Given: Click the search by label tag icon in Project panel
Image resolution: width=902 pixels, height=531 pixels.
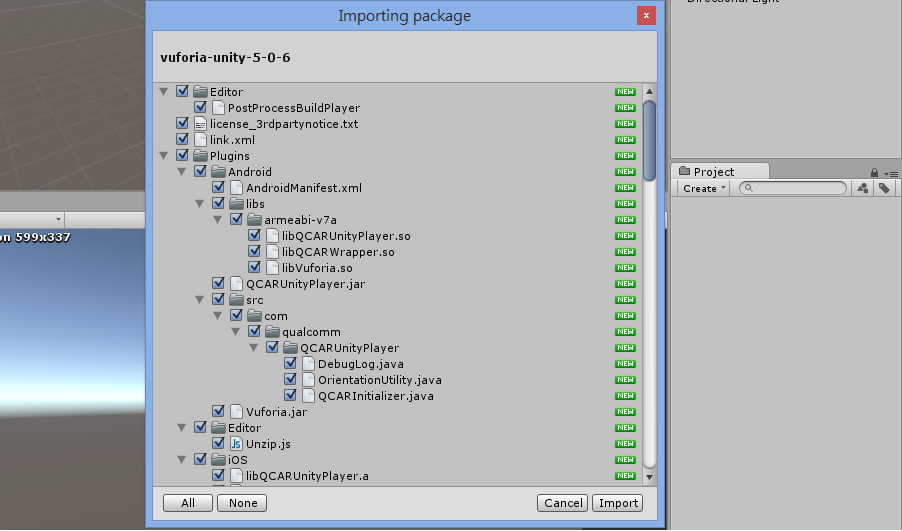Looking at the screenshot, I should click(x=884, y=188).
